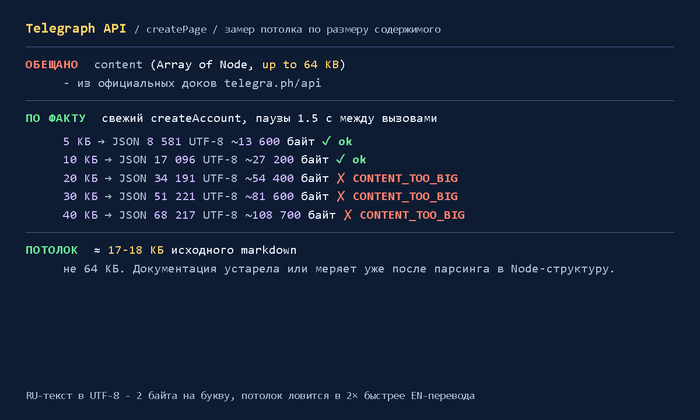Select the '40 КБ' row size label

pyautogui.click(x=80, y=215)
